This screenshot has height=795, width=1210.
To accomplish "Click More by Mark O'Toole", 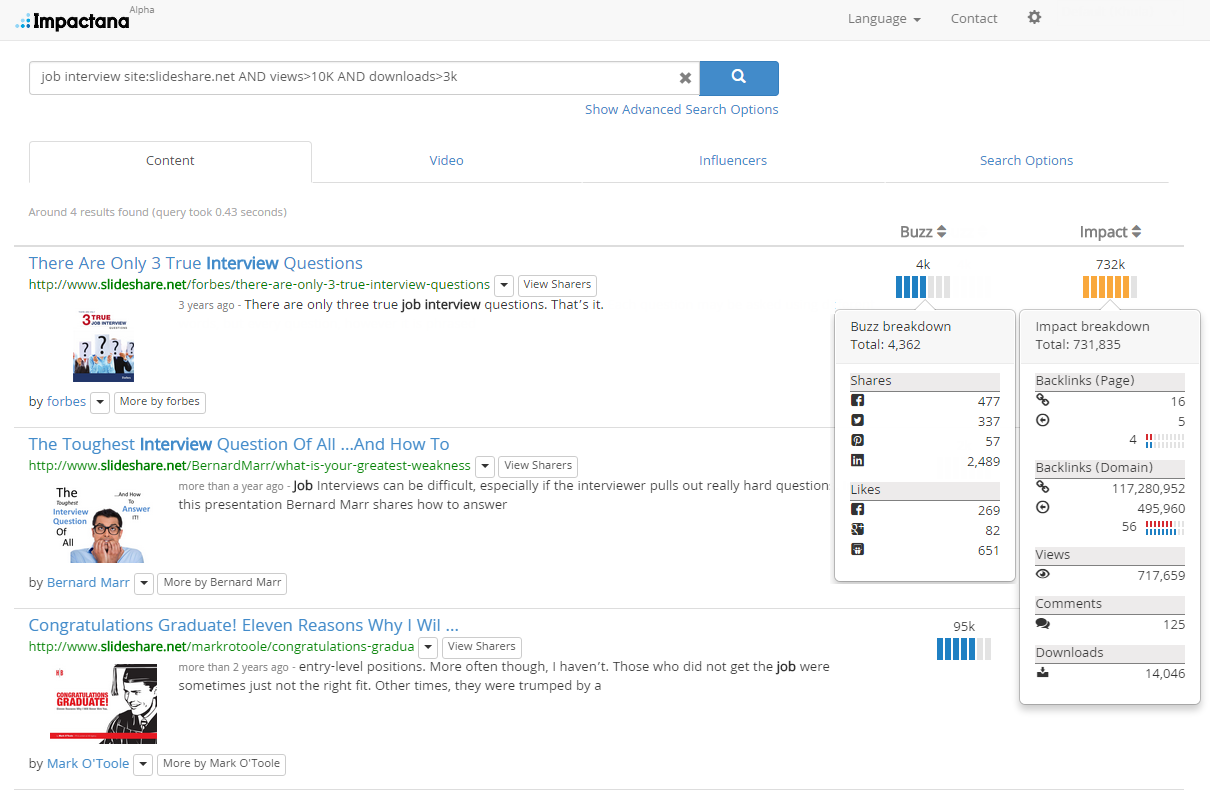I will 221,764.
